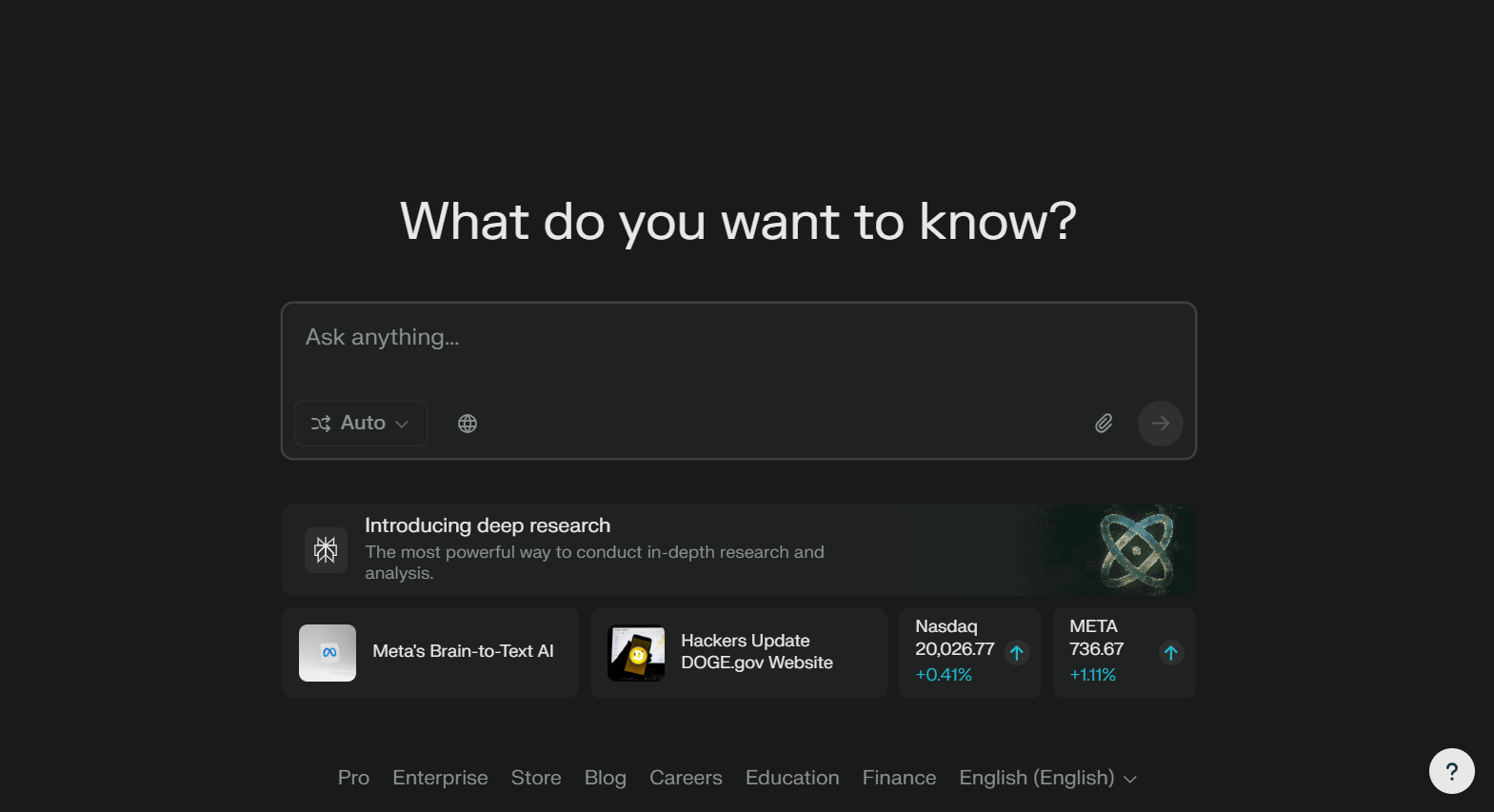1494x812 pixels.
Task: Open the Enterprise footer link
Action: pyautogui.click(x=440, y=778)
